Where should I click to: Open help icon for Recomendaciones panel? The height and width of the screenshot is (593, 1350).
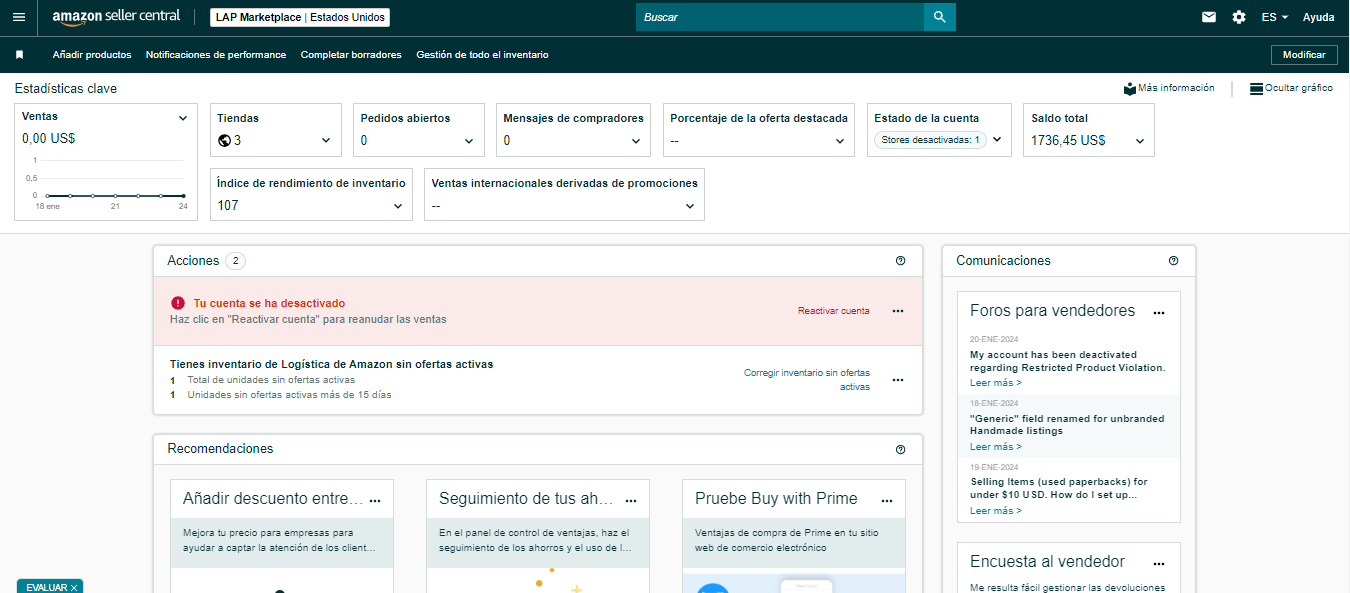tap(900, 449)
